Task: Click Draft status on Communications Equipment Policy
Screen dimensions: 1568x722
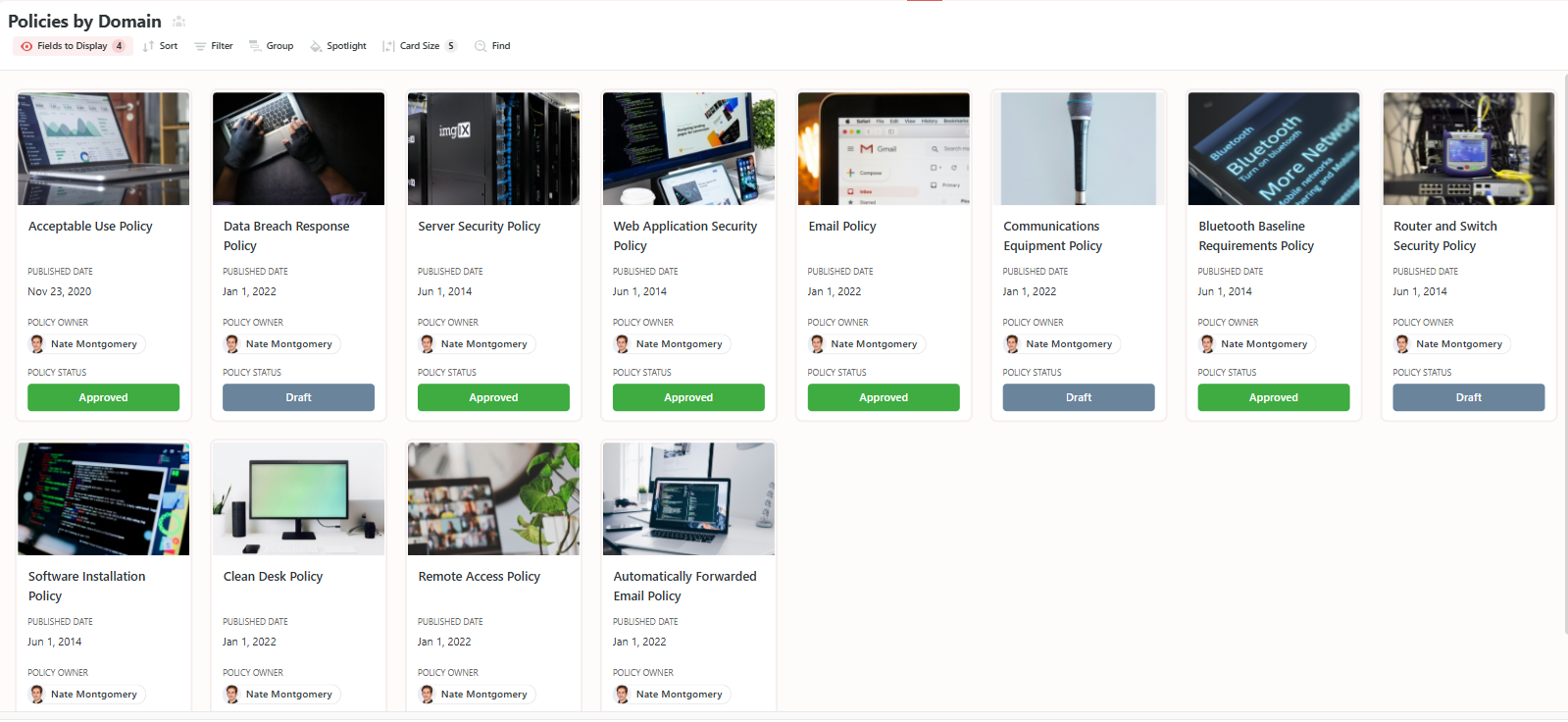Action: click(x=1079, y=397)
